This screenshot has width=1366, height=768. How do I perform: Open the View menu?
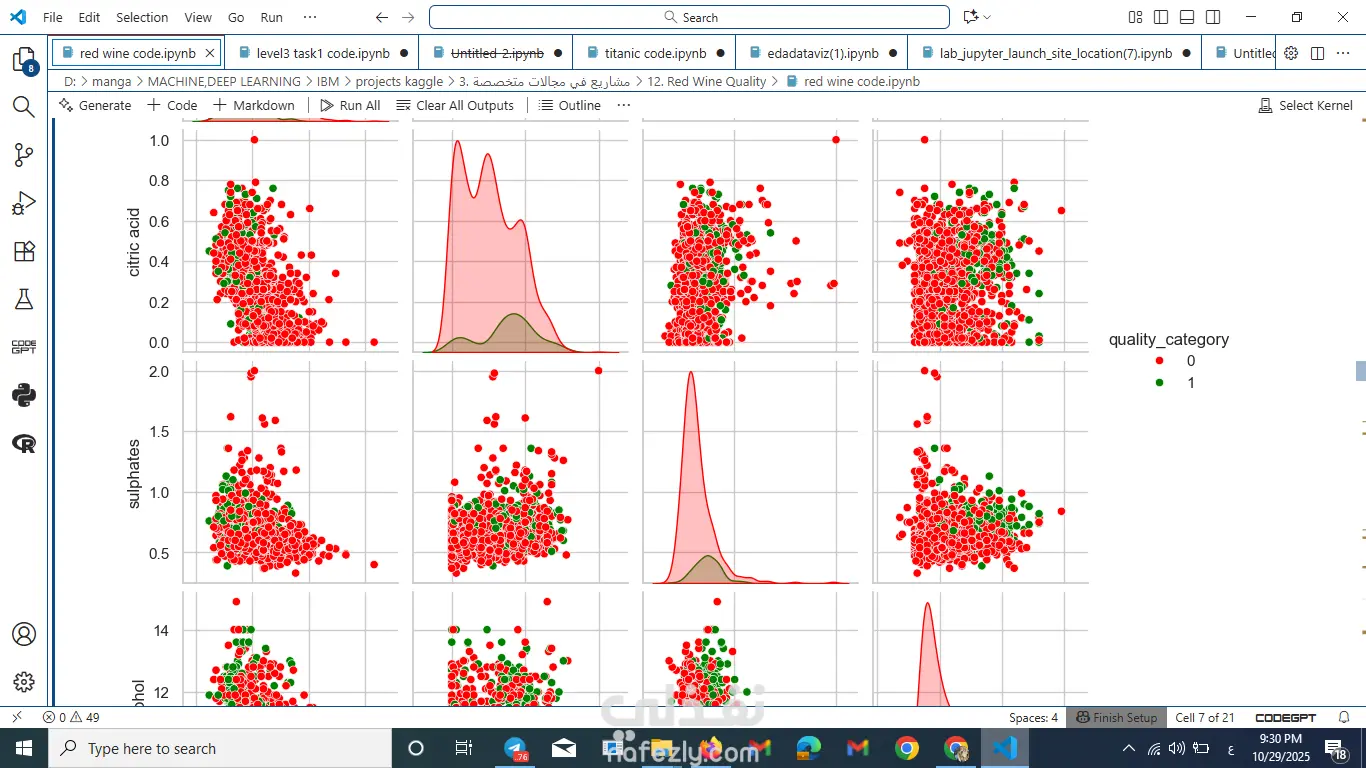(x=198, y=17)
